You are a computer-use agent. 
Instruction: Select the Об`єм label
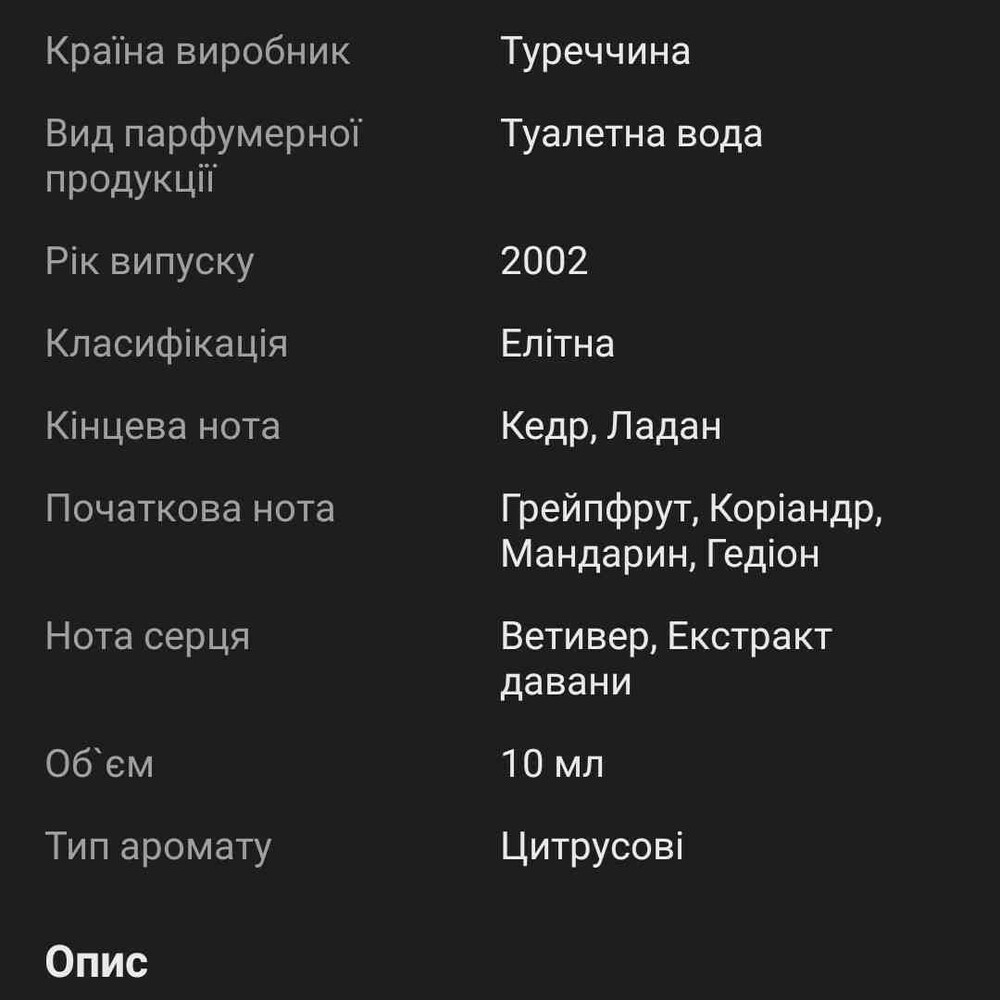99,763
